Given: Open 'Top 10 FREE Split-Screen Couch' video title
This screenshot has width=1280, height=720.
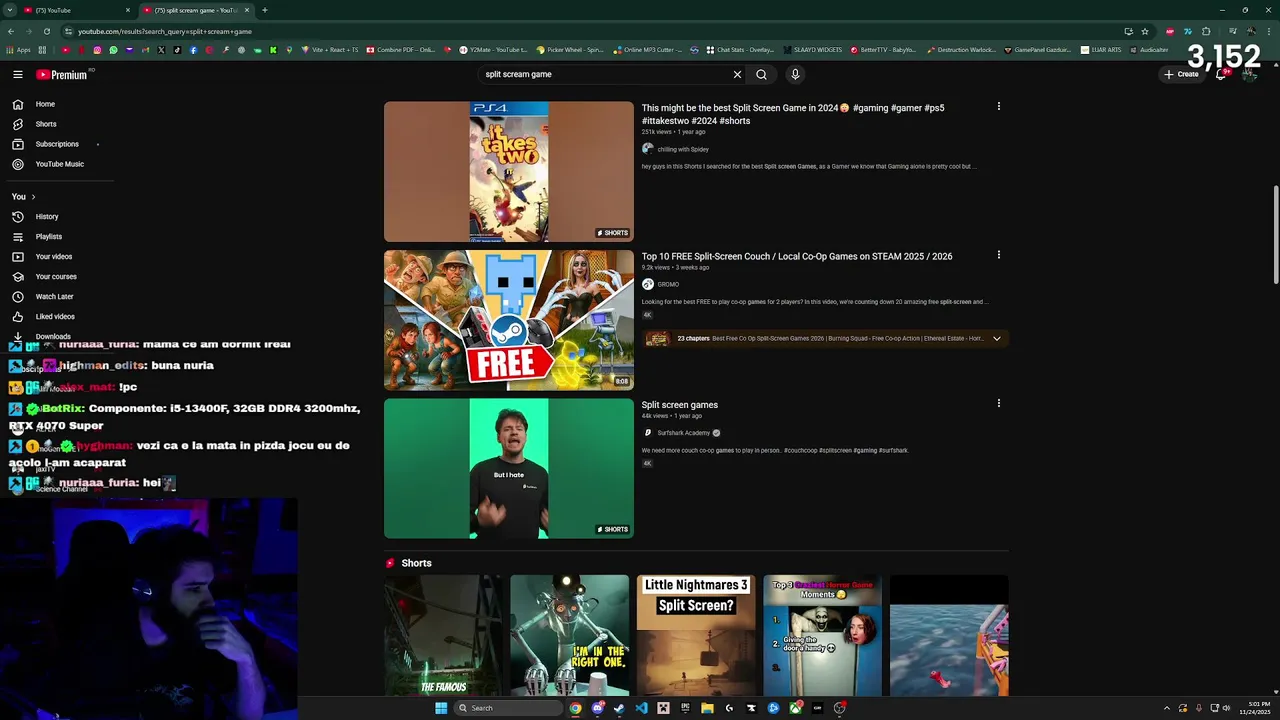Looking at the screenshot, I should [797, 257].
